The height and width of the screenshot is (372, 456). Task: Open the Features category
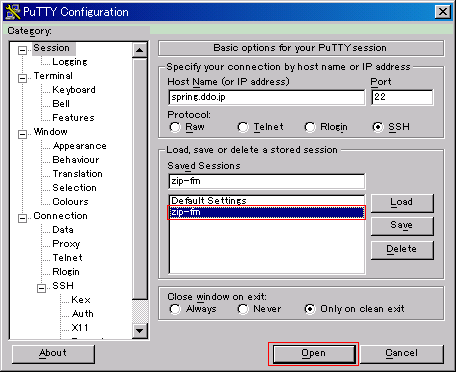pos(73,118)
